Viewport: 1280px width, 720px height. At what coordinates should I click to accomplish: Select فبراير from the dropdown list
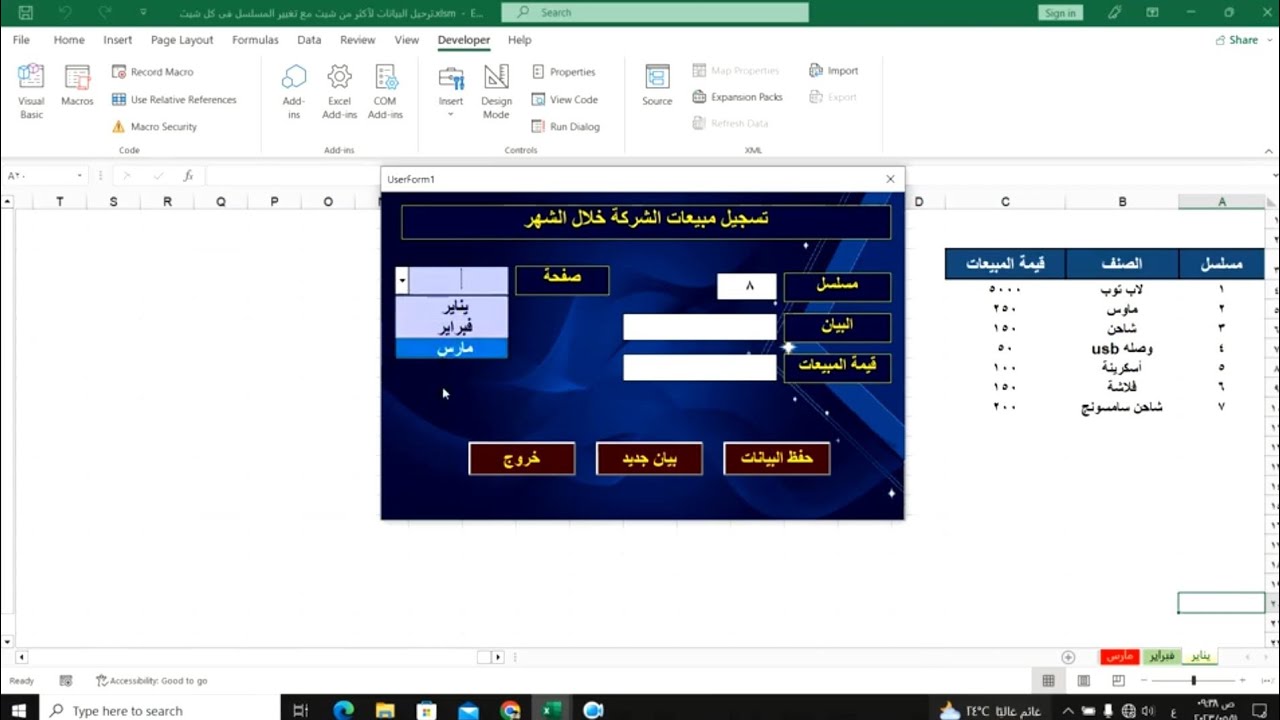pyautogui.click(x=452, y=327)
